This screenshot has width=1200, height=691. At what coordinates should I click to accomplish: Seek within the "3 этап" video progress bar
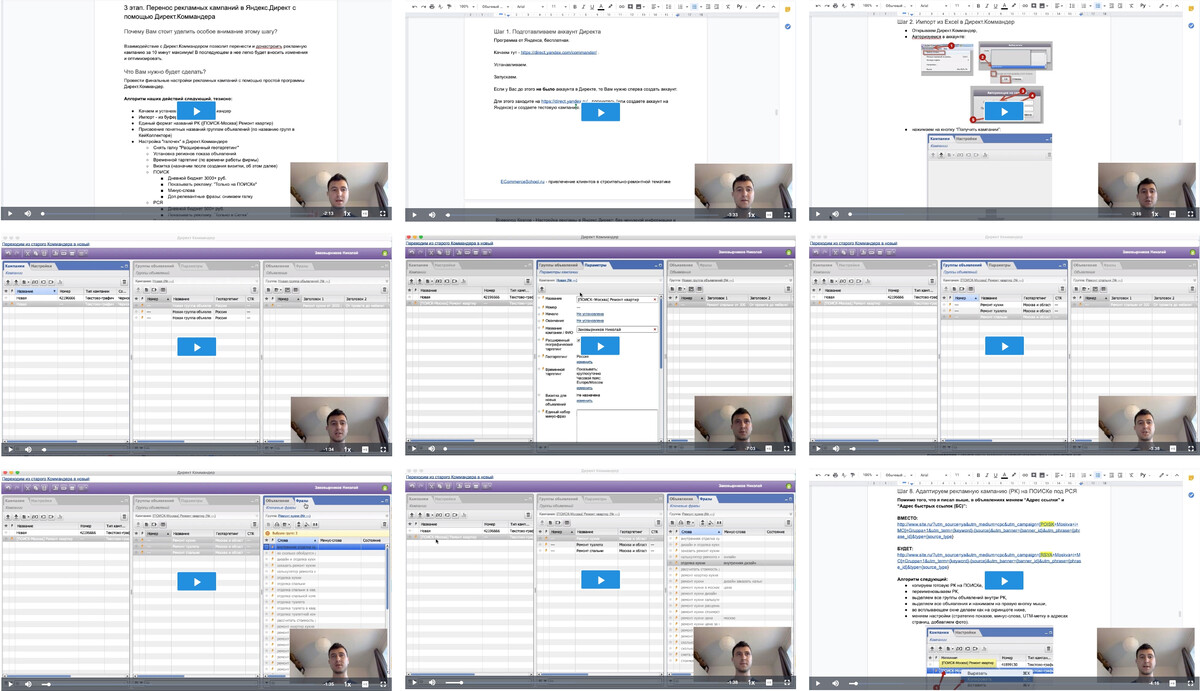179,213
